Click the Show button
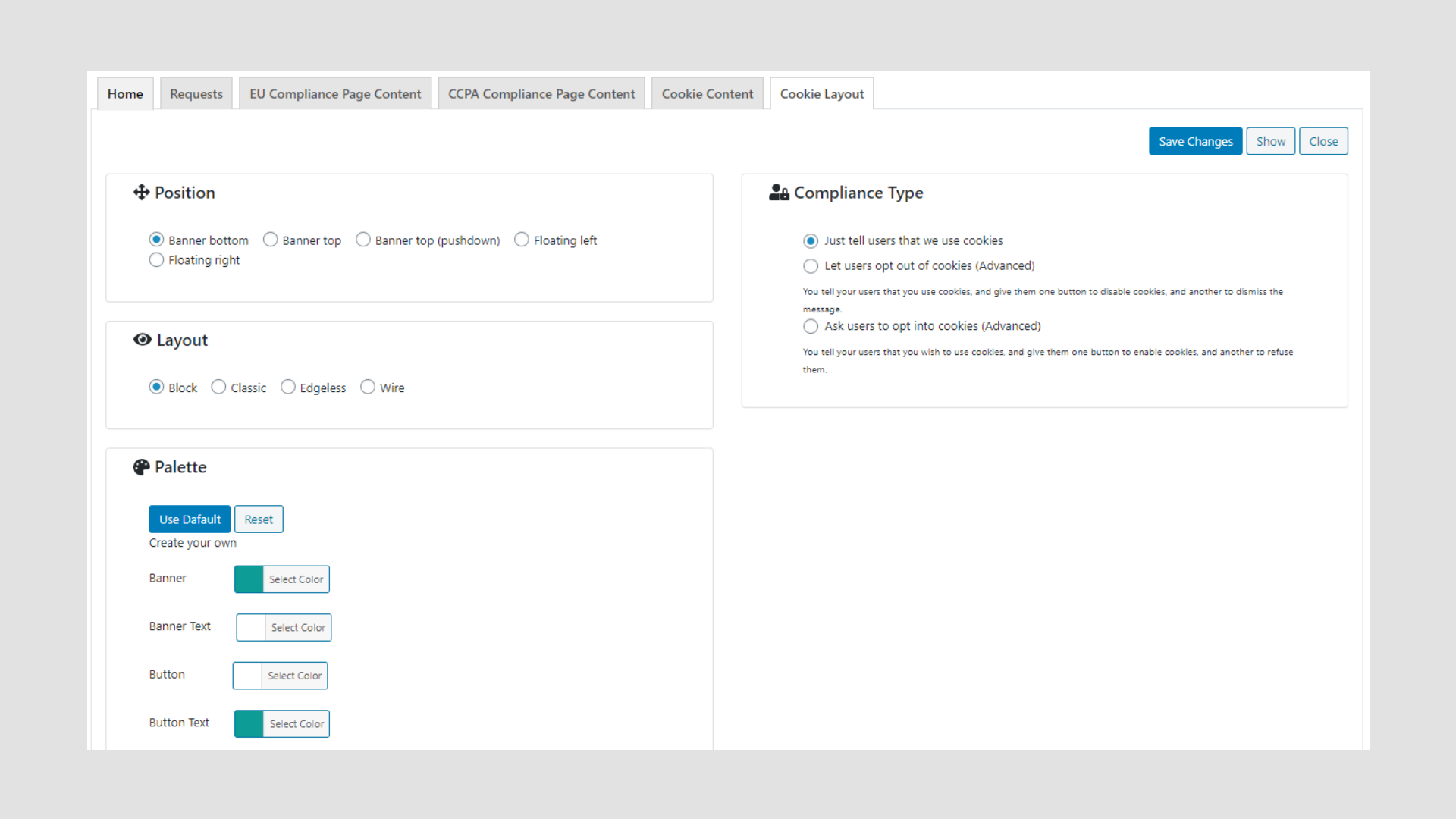Image resolution: width=1456 pixels, height=819 pixels. 1271,141
